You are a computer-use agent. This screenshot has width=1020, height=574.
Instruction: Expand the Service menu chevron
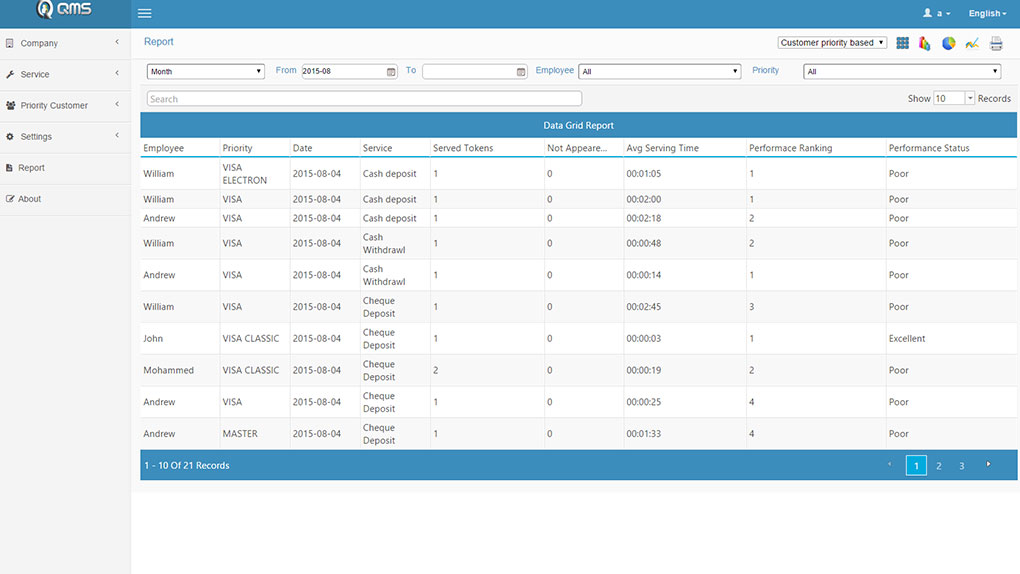[x=117, y=73]
